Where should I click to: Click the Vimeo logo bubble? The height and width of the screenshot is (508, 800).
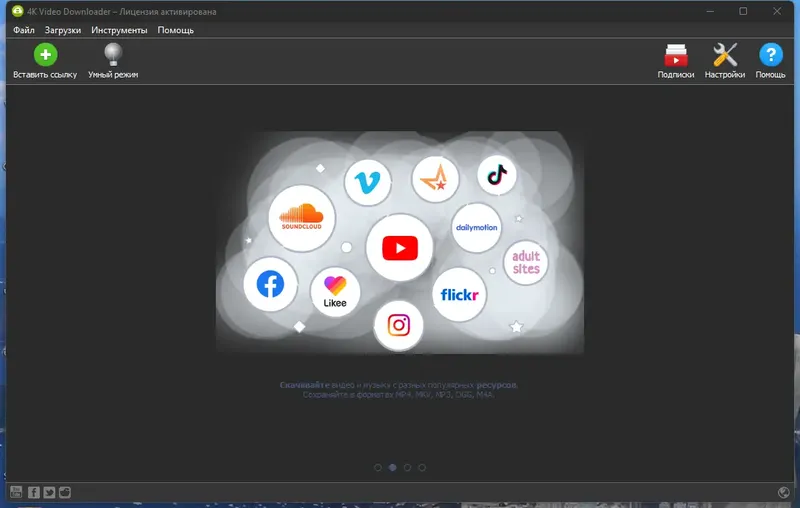(367, 182)
